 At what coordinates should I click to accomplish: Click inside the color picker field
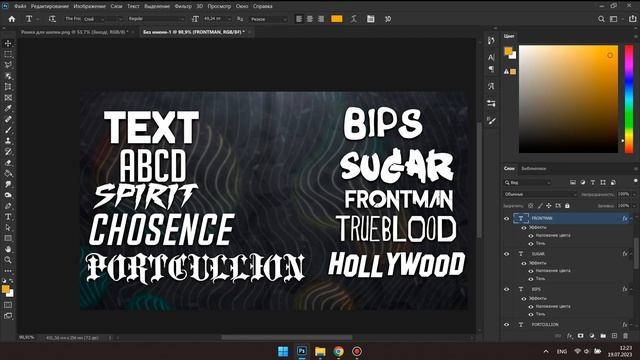tap(568, 99)
